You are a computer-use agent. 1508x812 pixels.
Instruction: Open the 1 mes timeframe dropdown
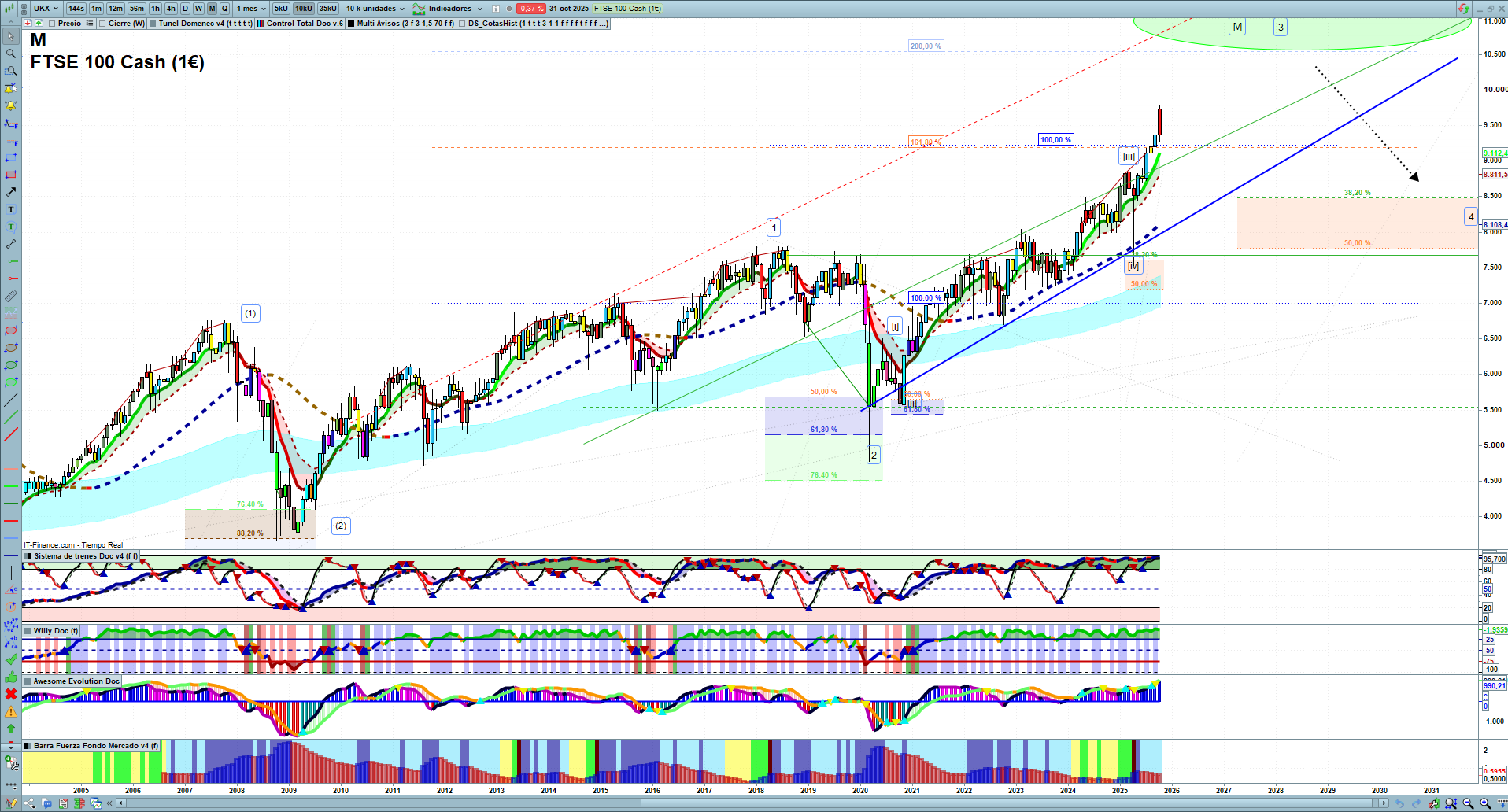point(250,9)
